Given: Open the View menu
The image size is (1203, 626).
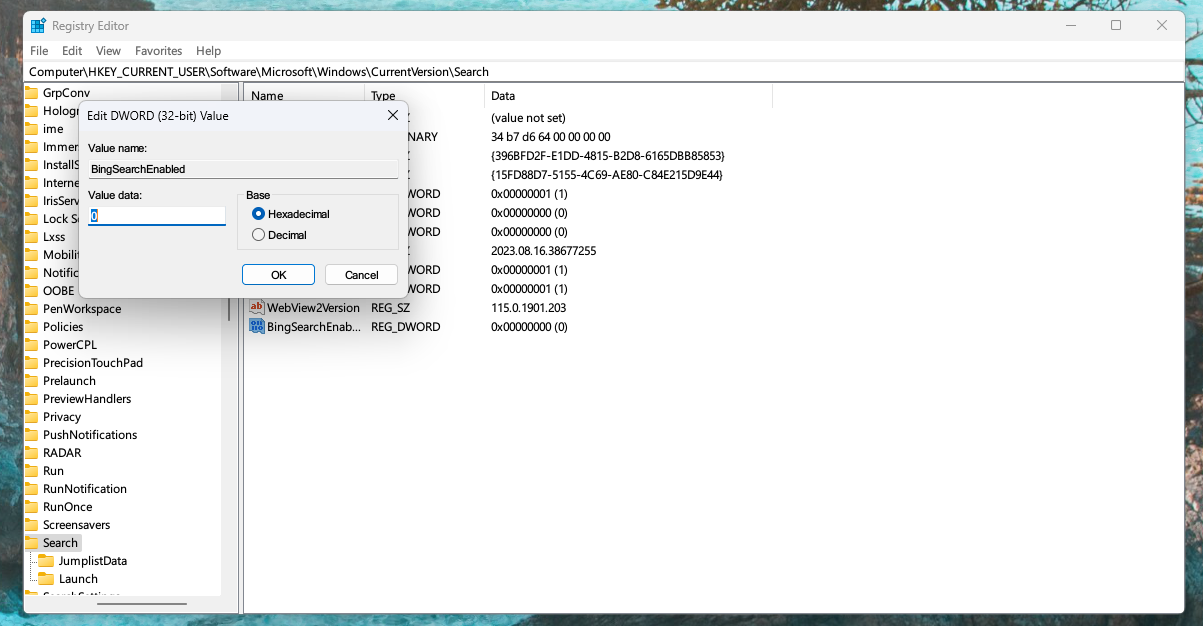Looking at the screenshot, I should pyautogui.click(x=108, y=50).
